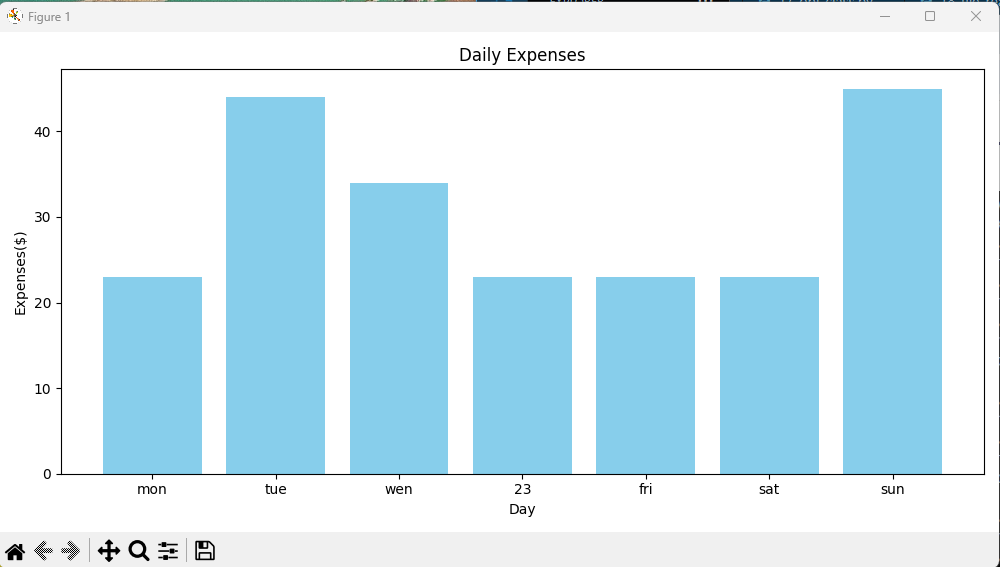
Task: Click the mon bar in chart
Action: tap(152, 376)
